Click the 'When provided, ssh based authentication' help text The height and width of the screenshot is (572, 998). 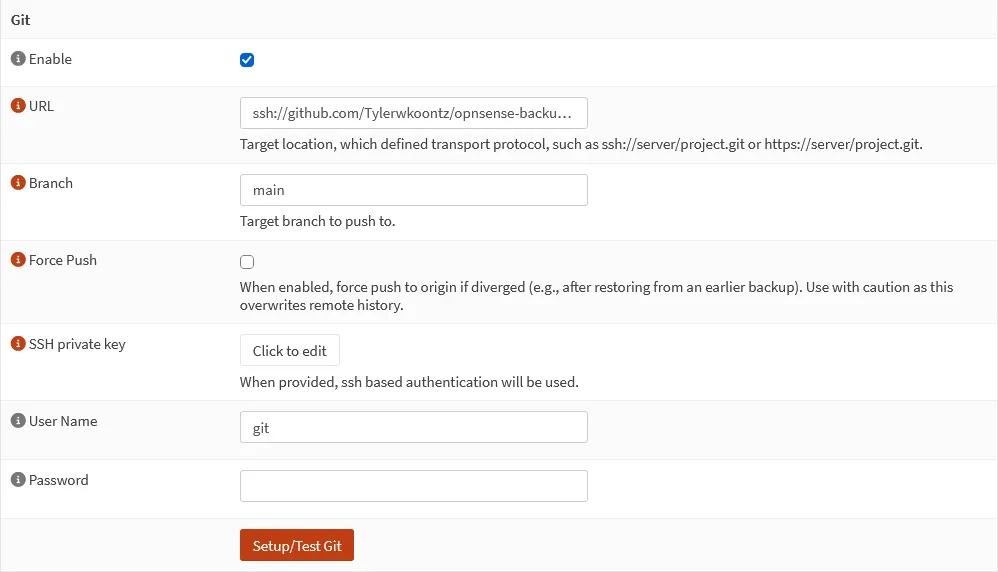coord(409,382)
